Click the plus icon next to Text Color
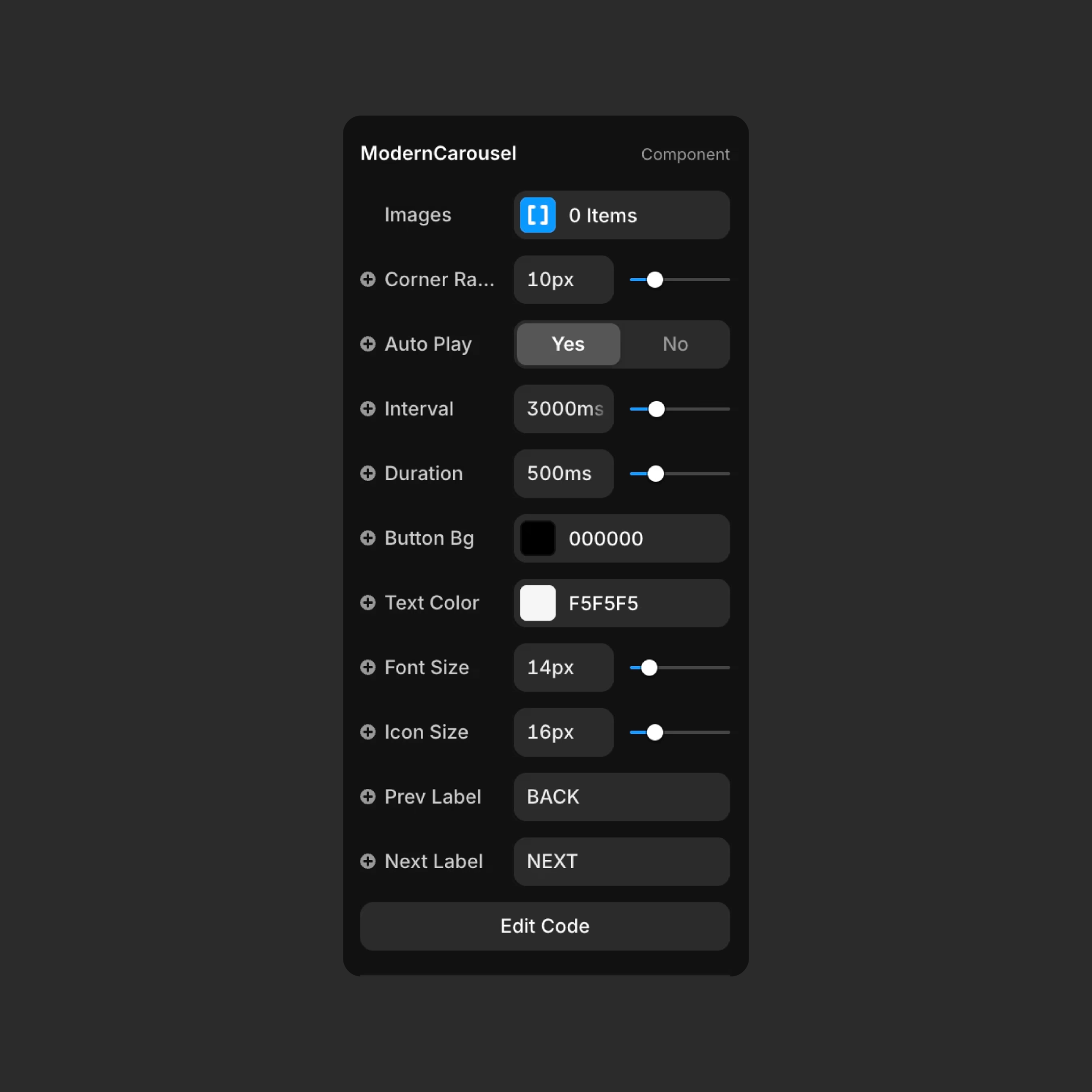This screenshot has height=1092, width=1092. coord(368,603)
